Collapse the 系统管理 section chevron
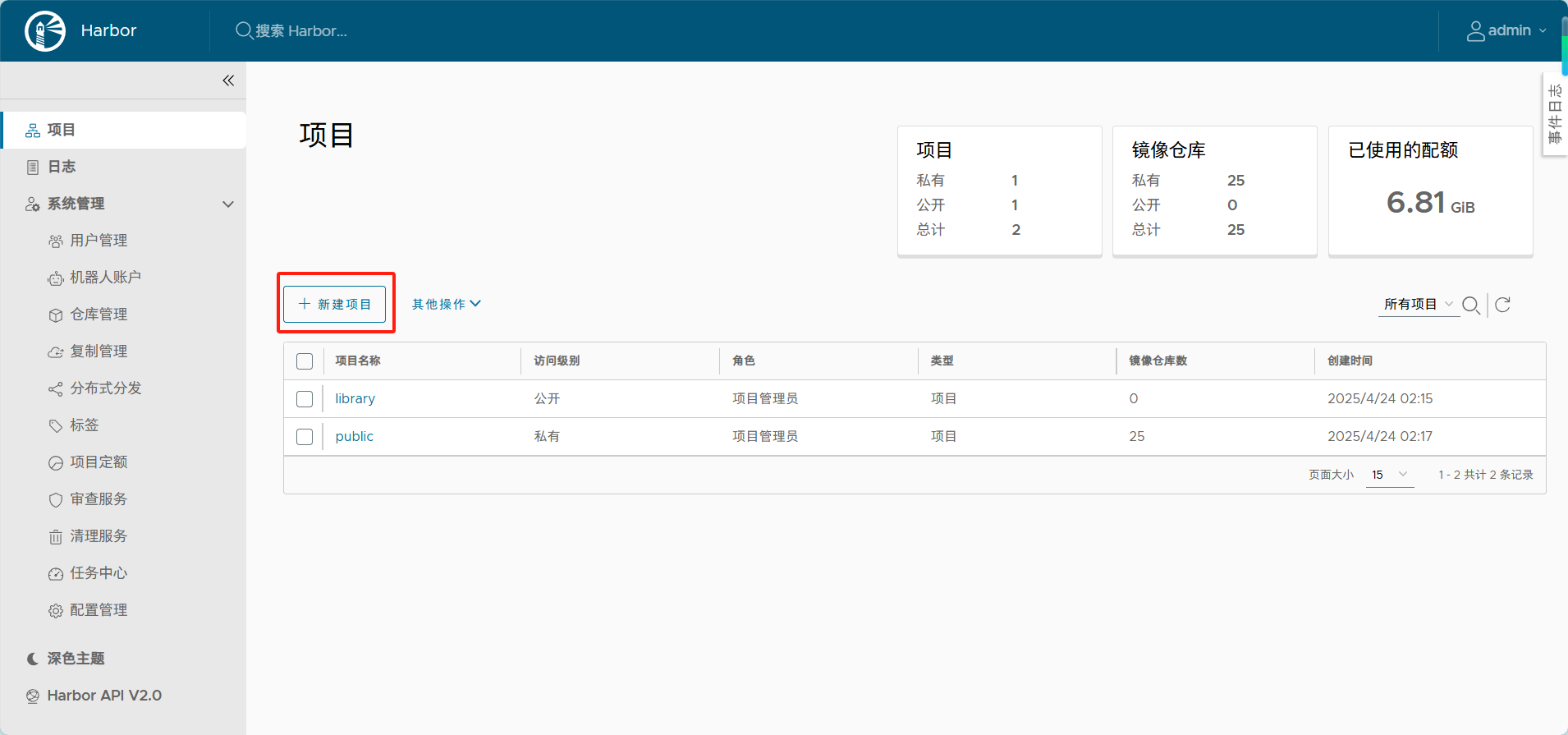Screen dimensions: 1568x735 pos(228,204)
